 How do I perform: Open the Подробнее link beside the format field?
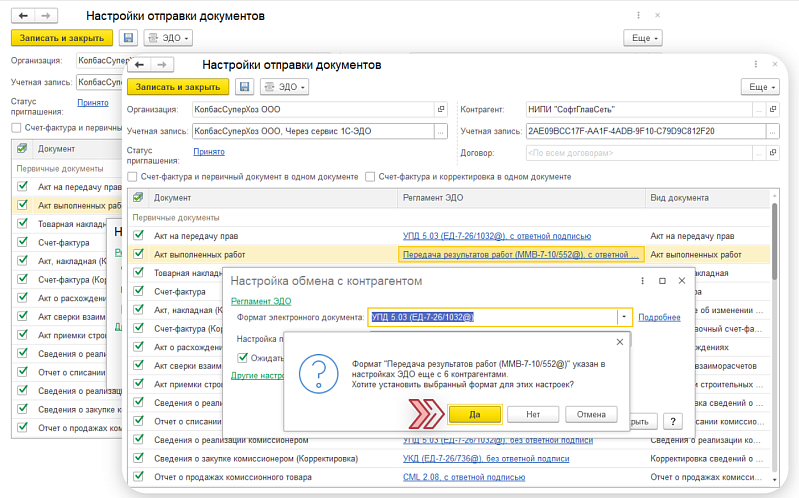pos(659,317)
